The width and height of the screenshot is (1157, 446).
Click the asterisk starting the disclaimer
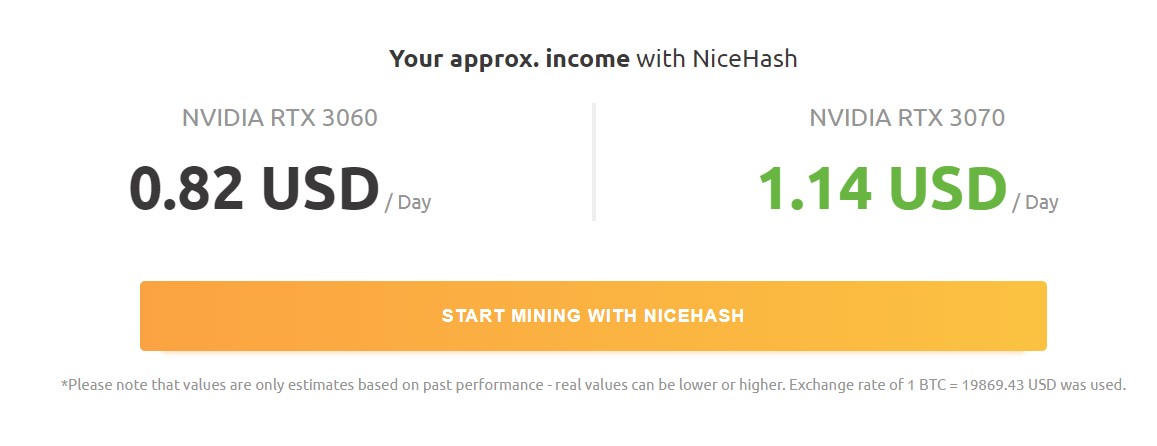64,383
